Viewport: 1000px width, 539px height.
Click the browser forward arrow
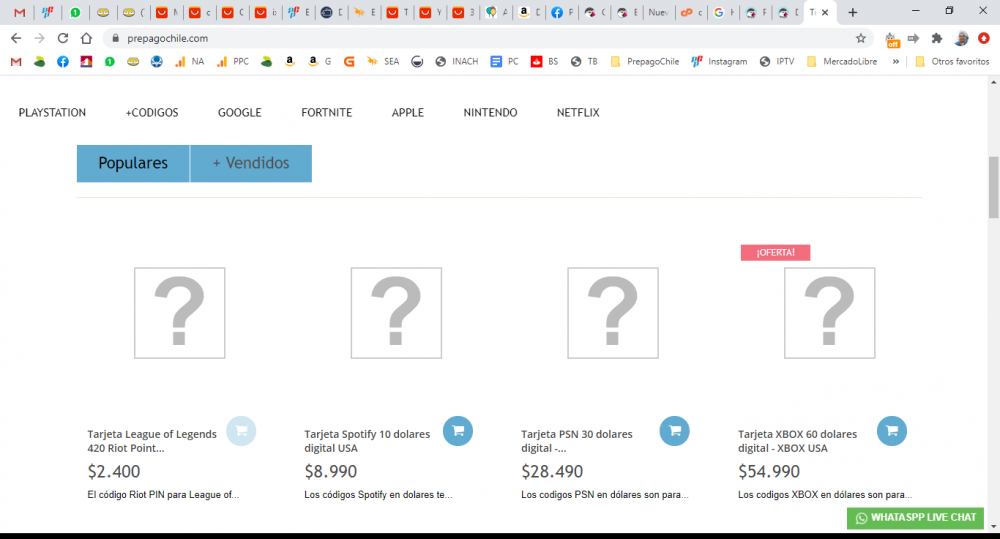coord(40,38)
